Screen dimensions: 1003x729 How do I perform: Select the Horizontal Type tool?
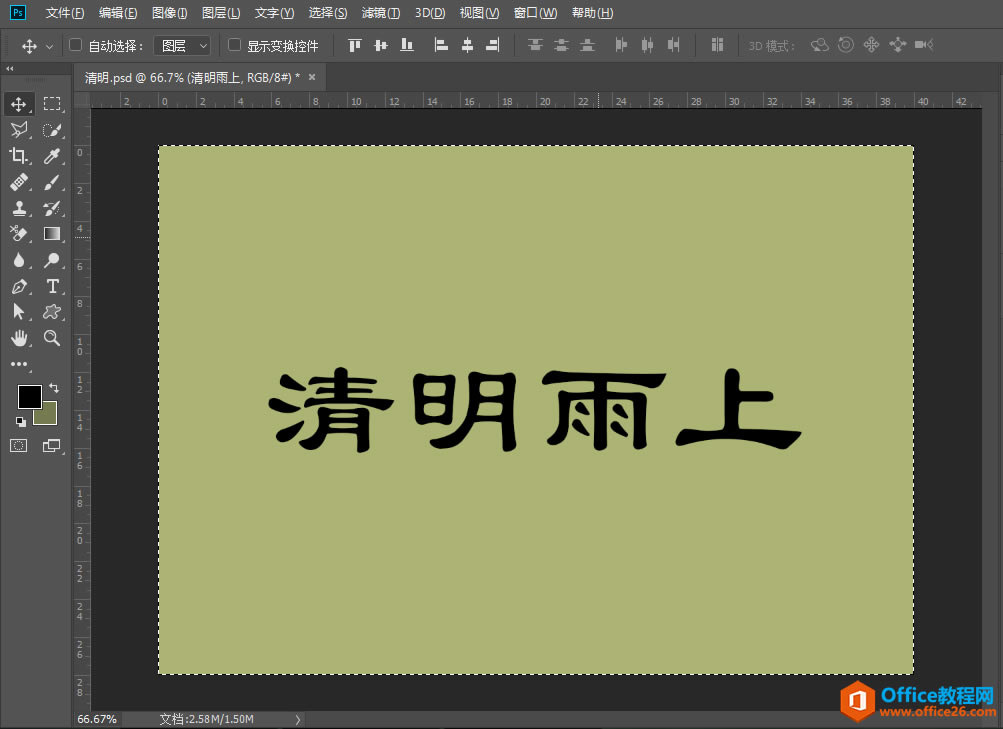(52, 286)
